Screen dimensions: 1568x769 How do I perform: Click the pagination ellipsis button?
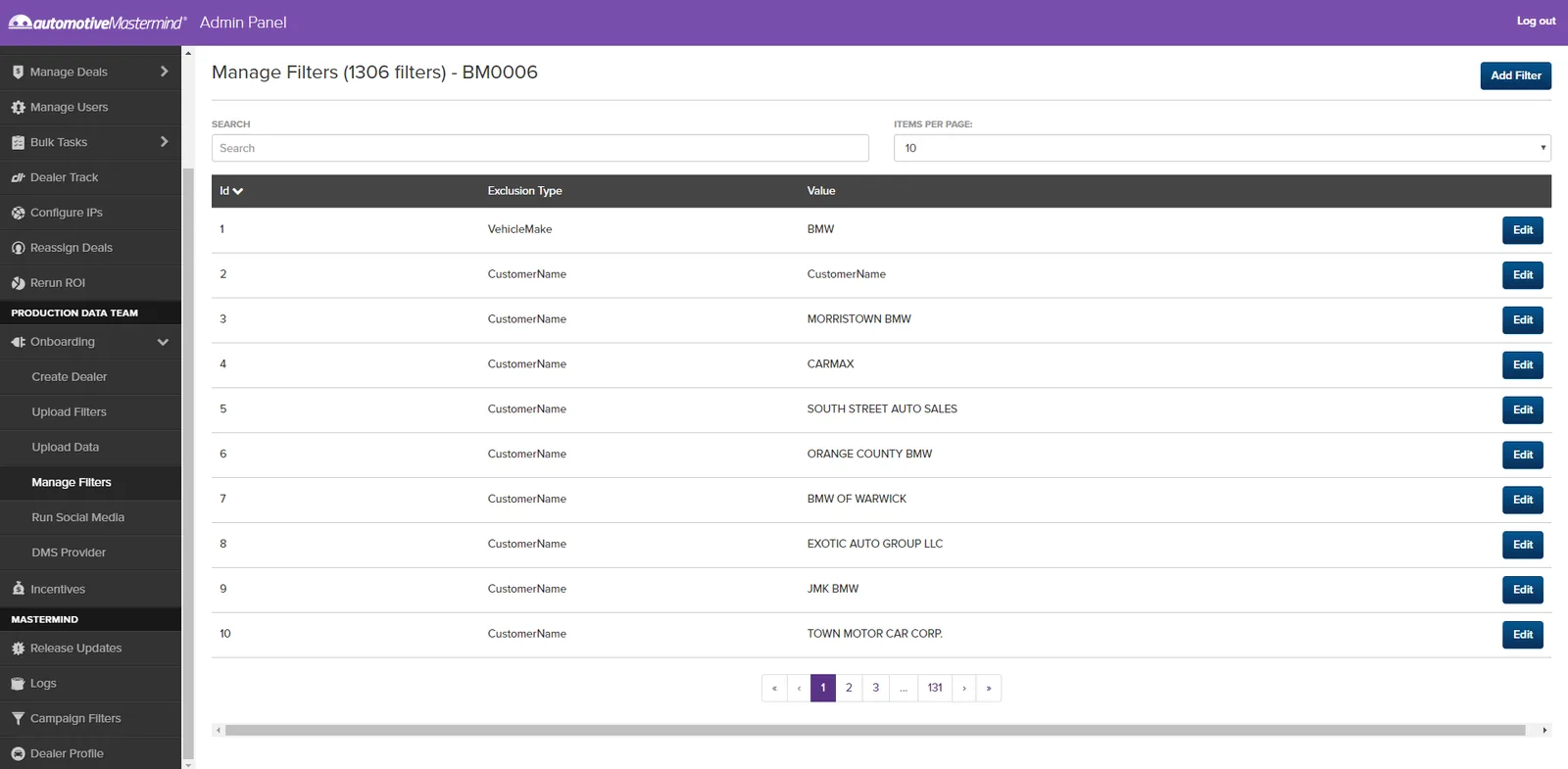click(904, 688)
